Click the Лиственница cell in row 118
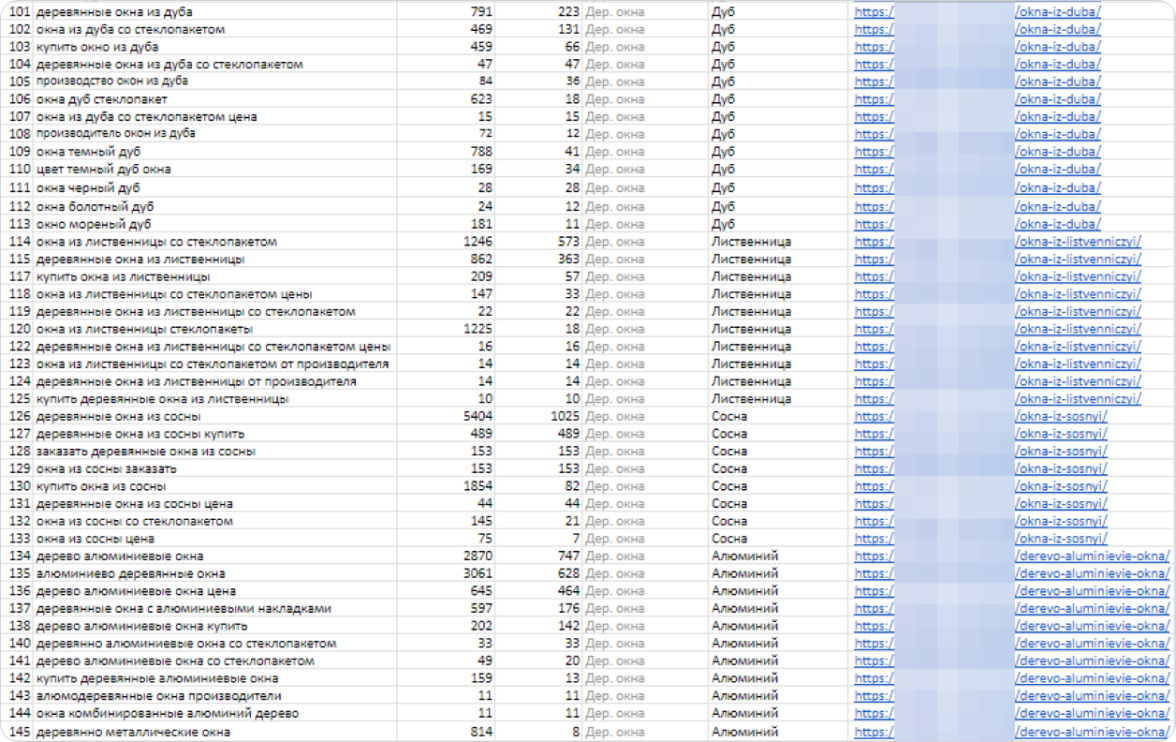The width and height of the screenshot is (1176, 742). point(751,294)
